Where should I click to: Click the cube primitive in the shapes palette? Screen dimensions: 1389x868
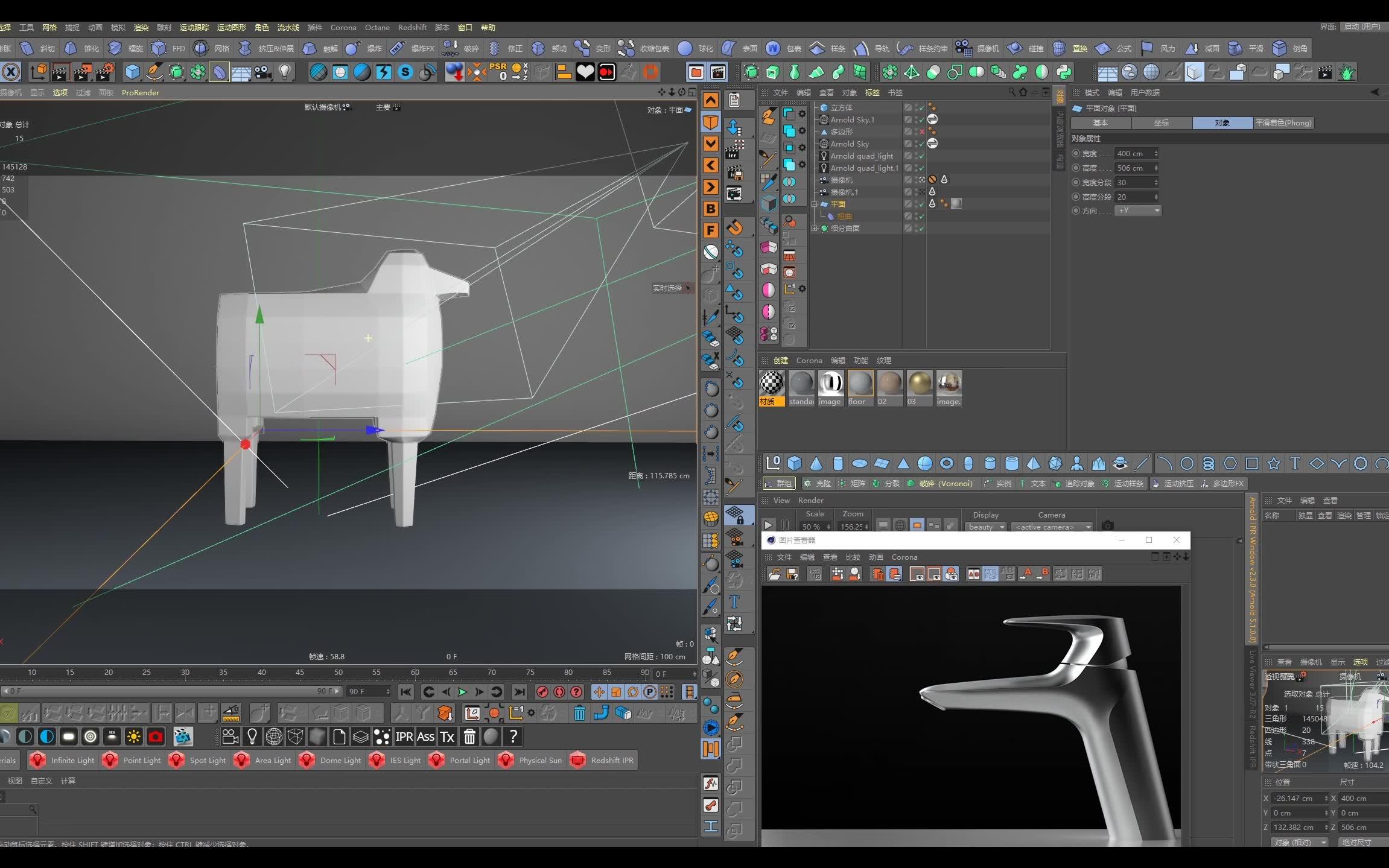(795, 463)
